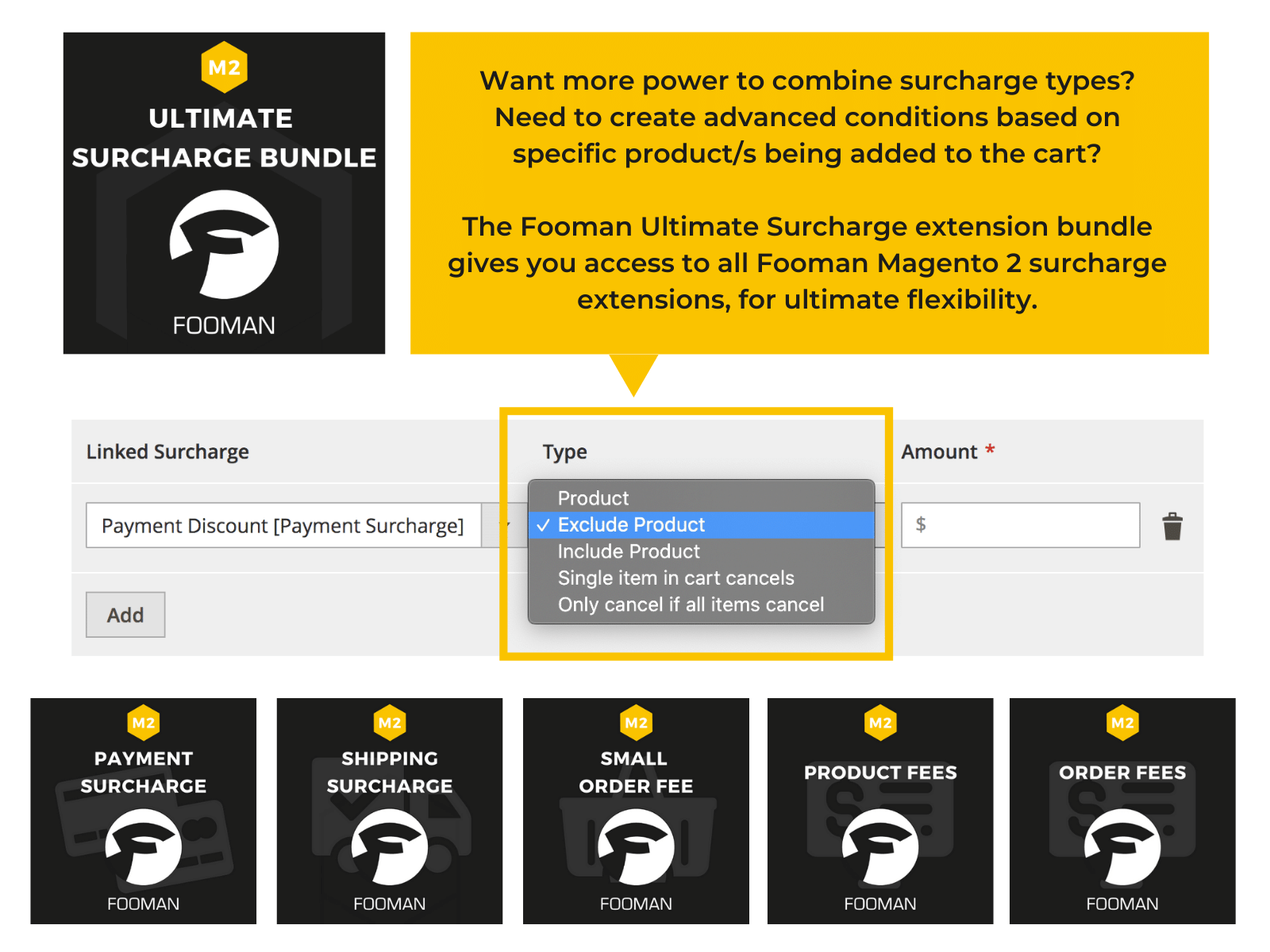Open the Product Fees extension tile
Image resolution: width=1270 pixels, height=952 pixels.
(880, 811)
